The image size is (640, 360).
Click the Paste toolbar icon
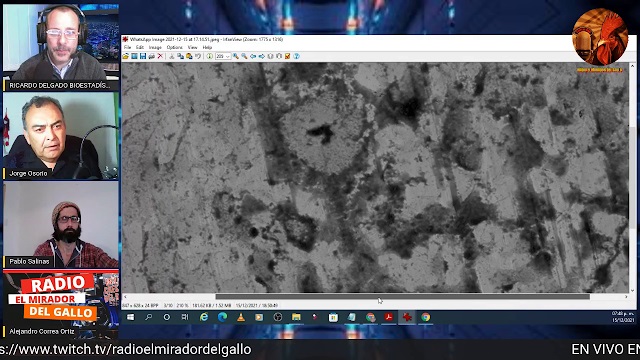189,56
